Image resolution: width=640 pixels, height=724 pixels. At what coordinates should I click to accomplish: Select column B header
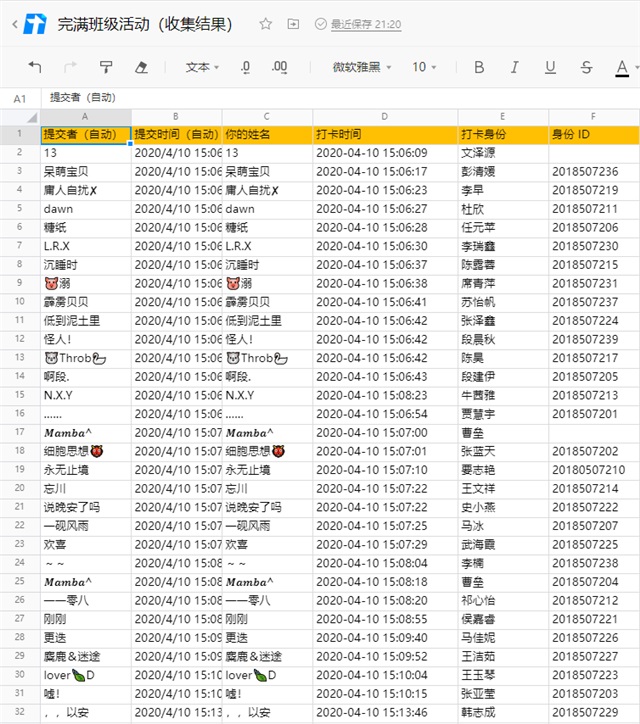click(x=176, y=117)
